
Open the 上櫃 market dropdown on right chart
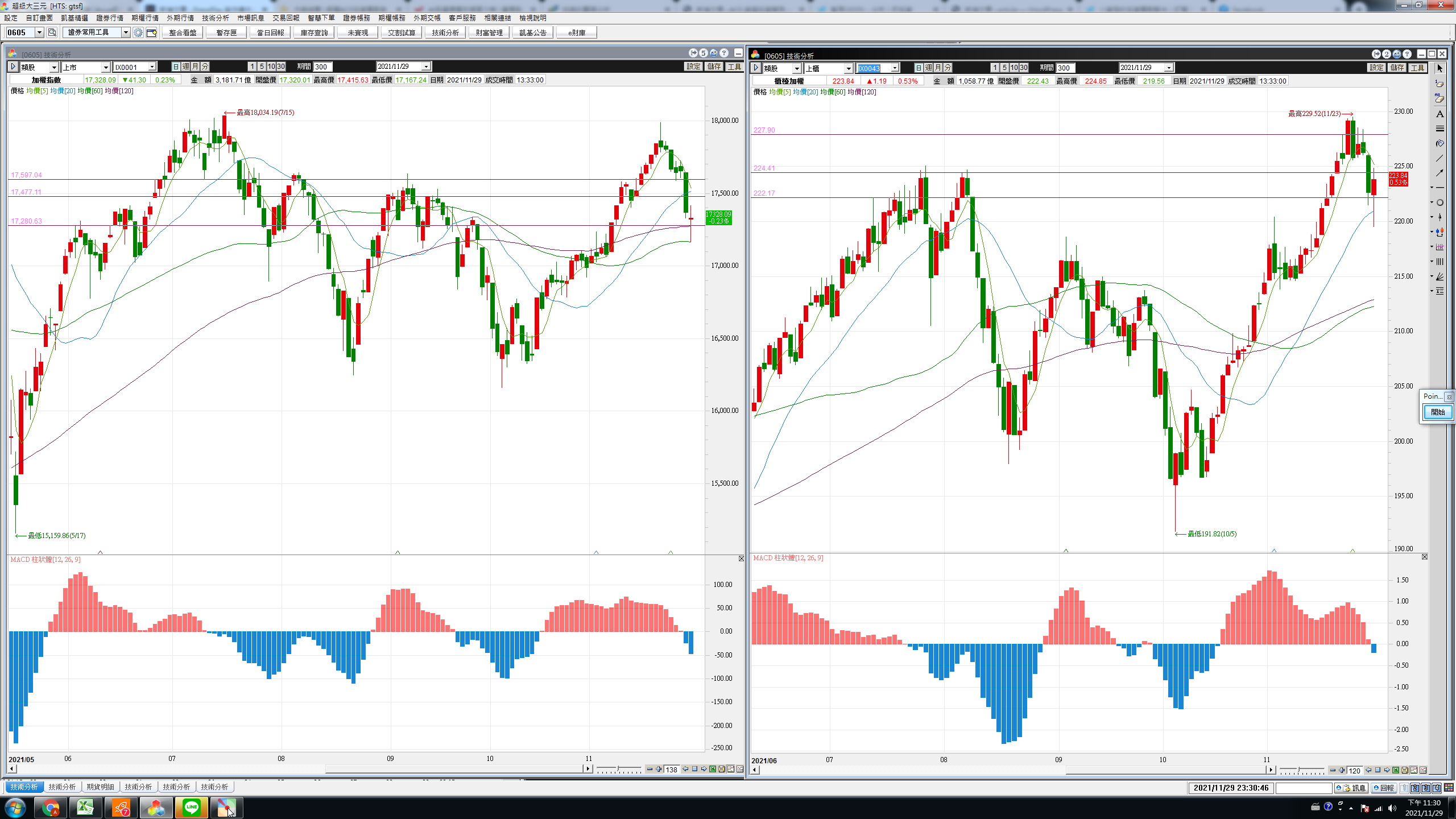tap(848, 68)
